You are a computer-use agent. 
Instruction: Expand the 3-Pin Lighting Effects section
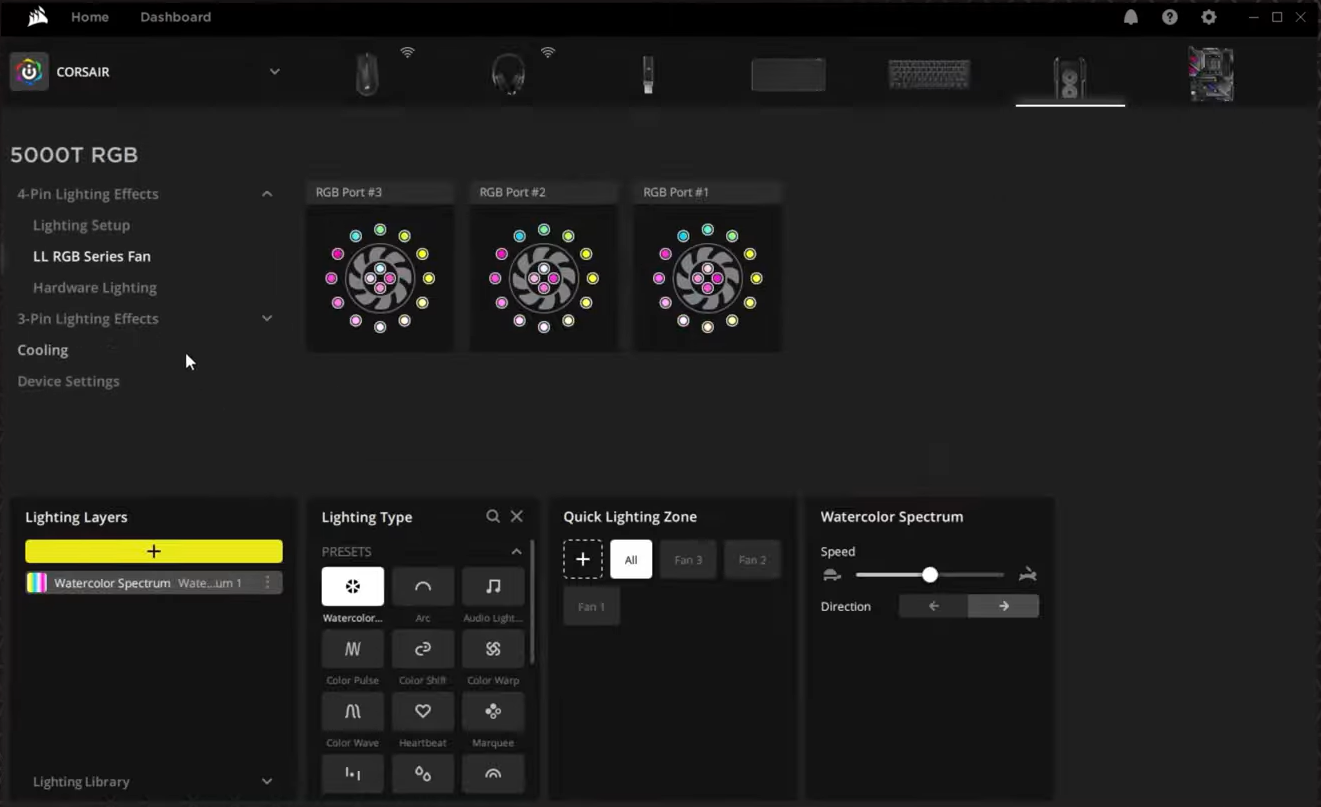(x=267, y=318)
